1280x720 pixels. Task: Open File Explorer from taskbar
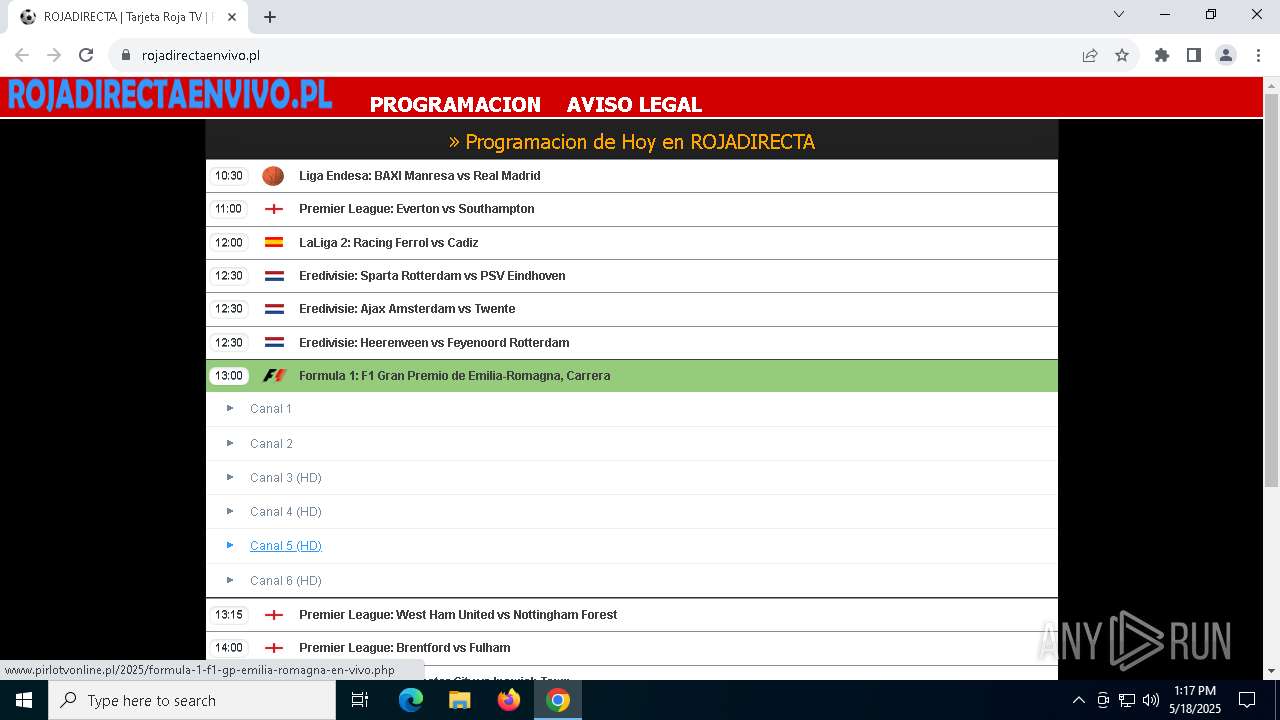point(460,700)
